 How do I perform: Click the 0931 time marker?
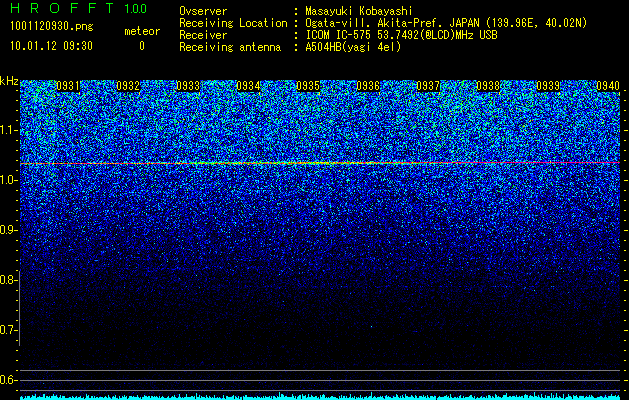[x=68, y=86]
